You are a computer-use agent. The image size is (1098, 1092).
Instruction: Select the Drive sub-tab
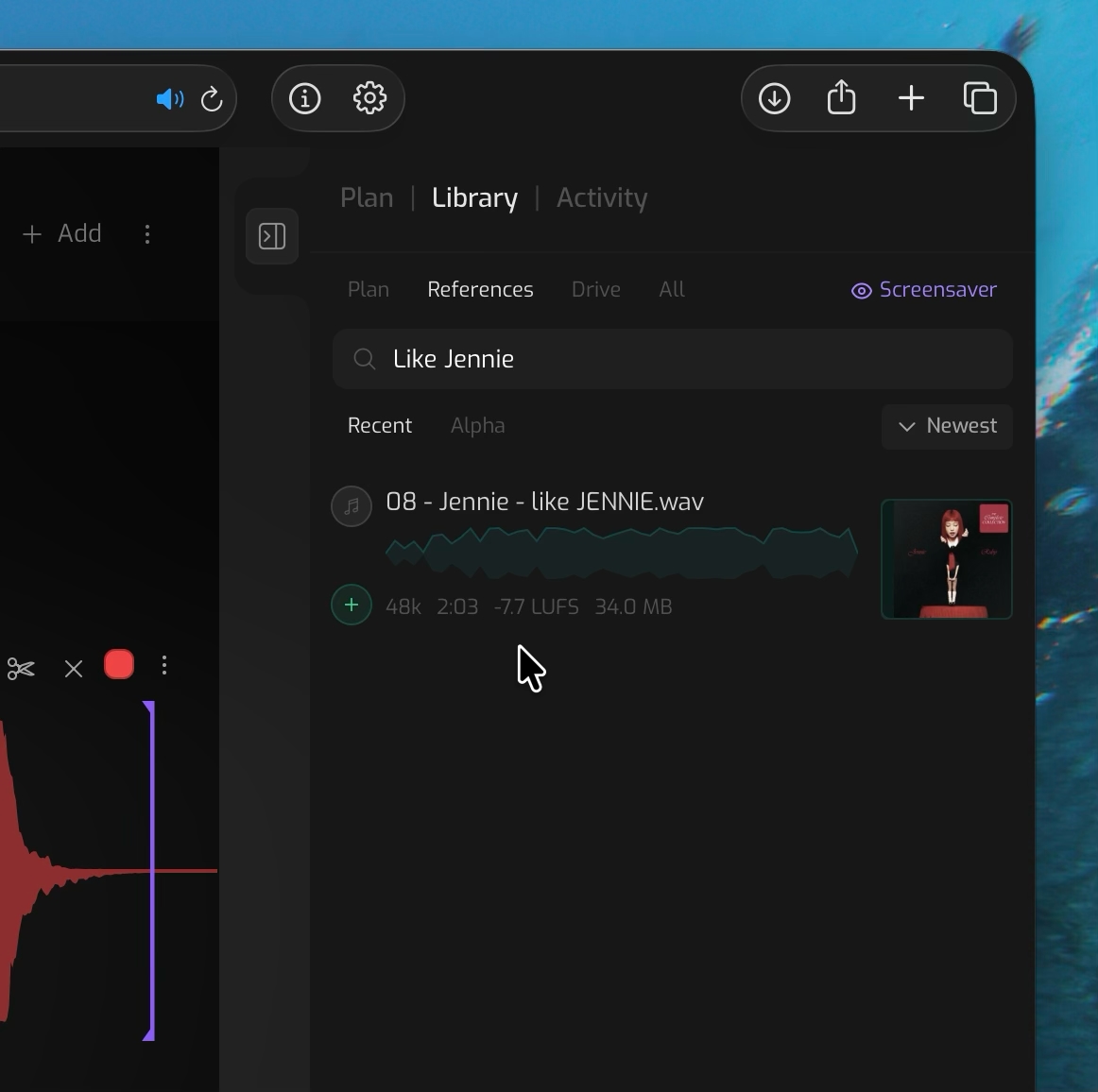pyautogui.click(x=596, y=290)
